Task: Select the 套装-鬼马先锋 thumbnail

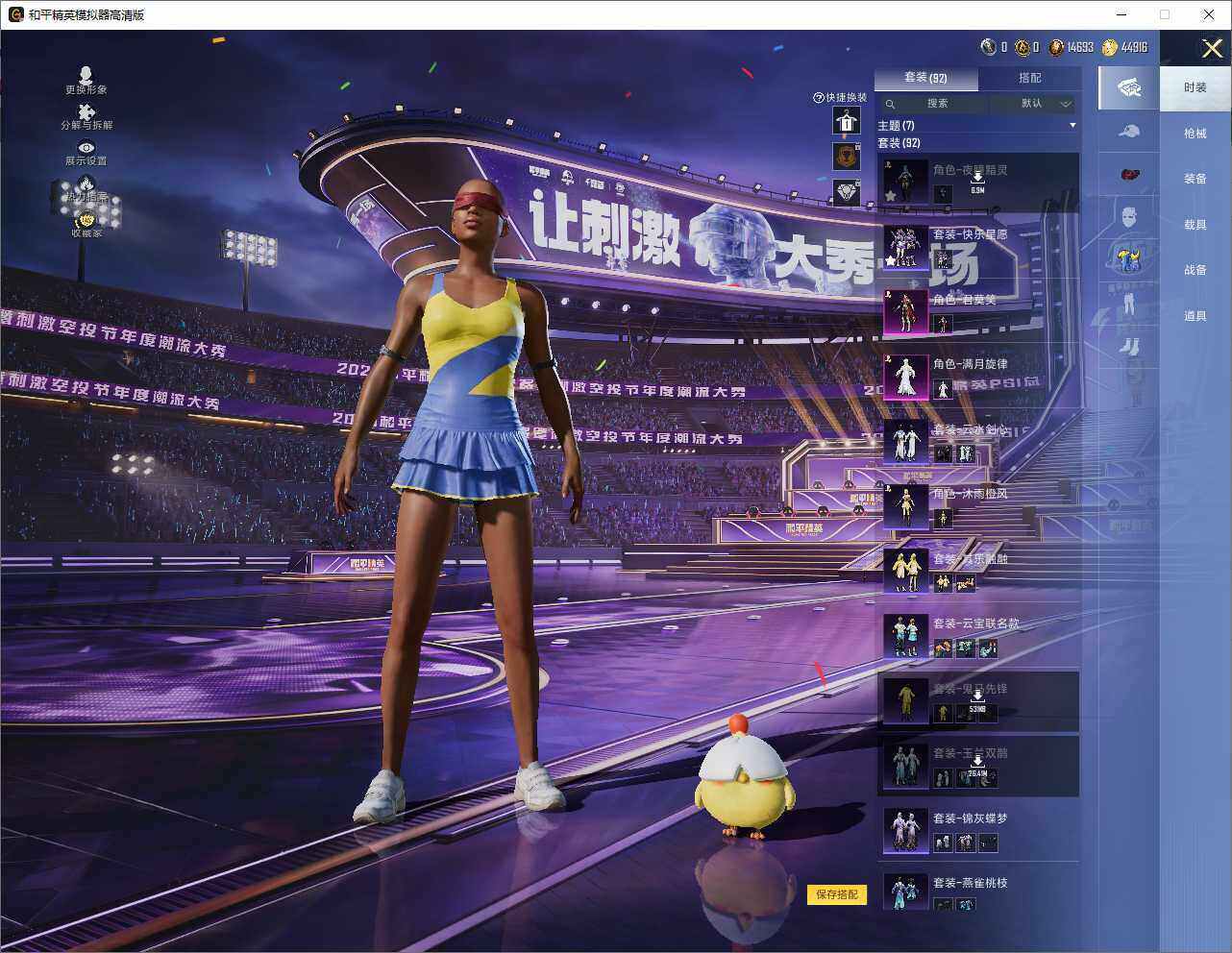Action: 905,701
